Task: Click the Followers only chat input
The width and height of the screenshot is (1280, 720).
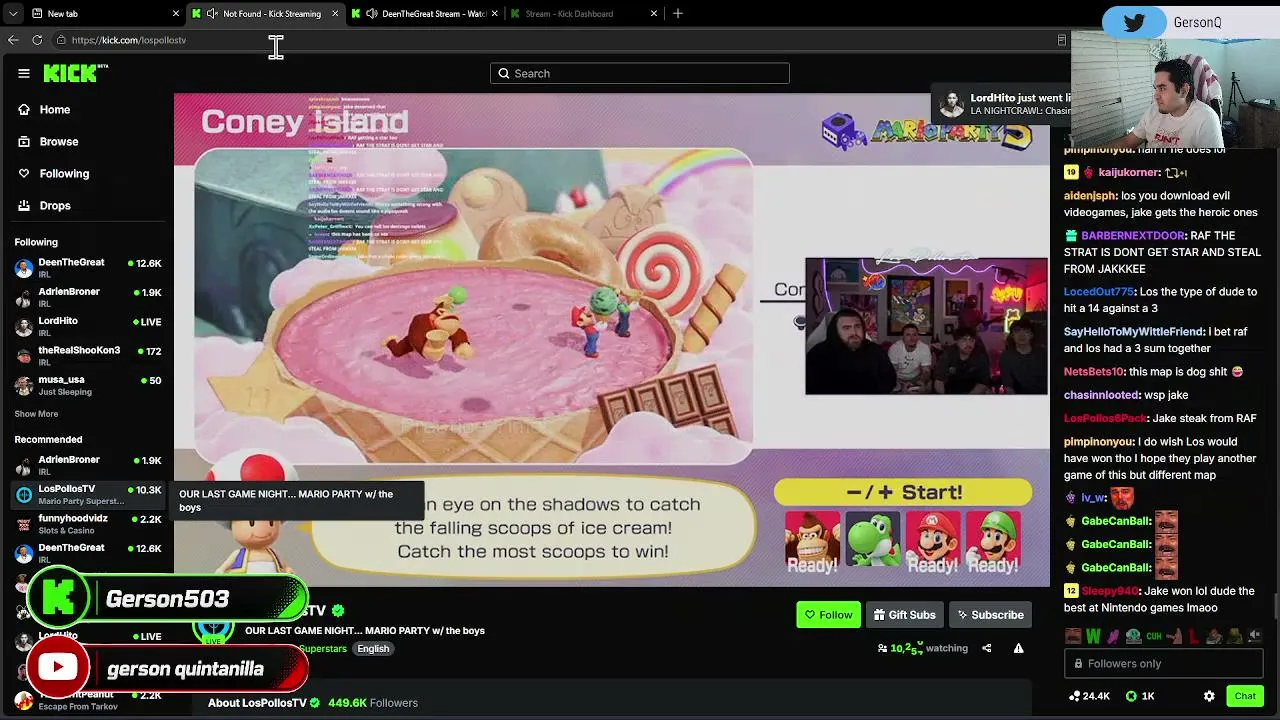Action: (1164, 664)
